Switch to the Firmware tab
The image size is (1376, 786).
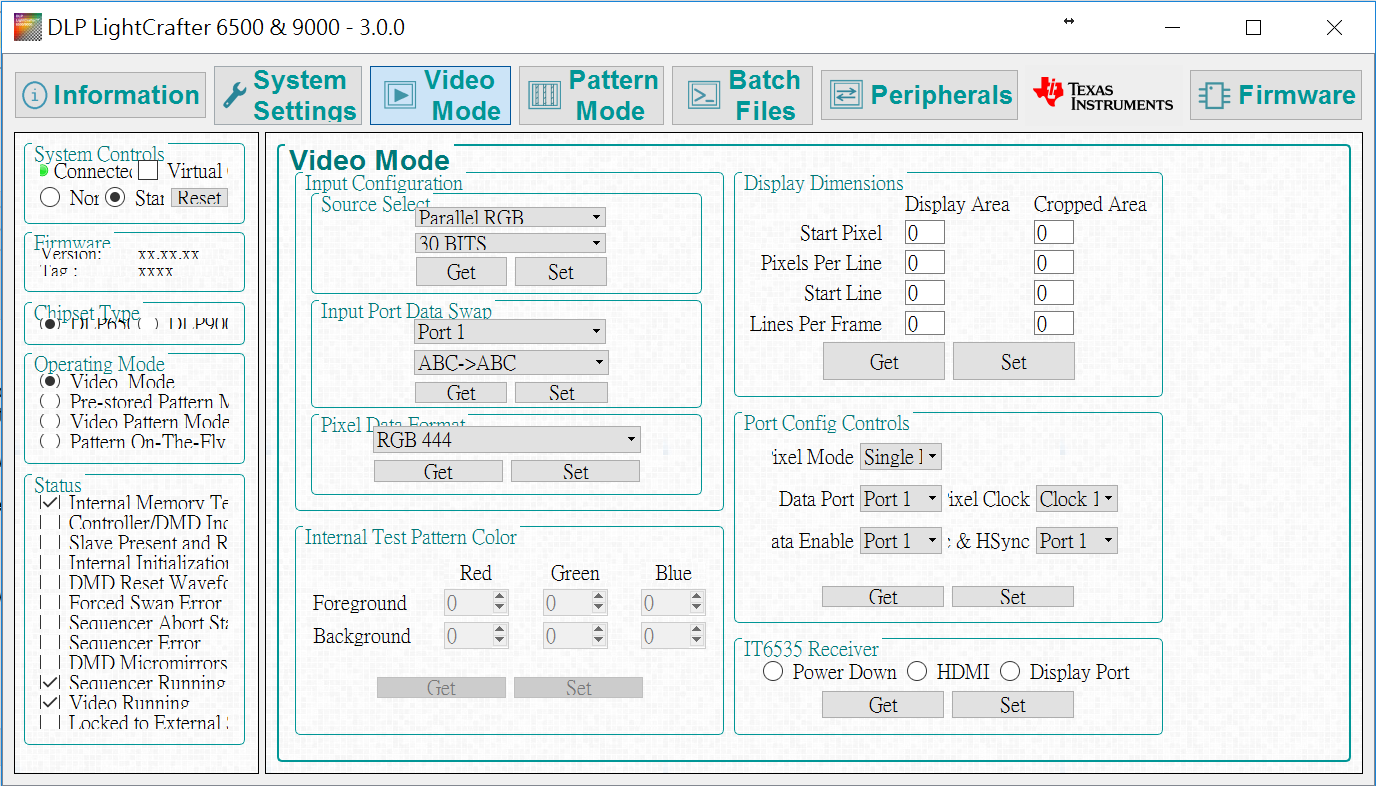pyautogui.click(x=1276, y=95)
